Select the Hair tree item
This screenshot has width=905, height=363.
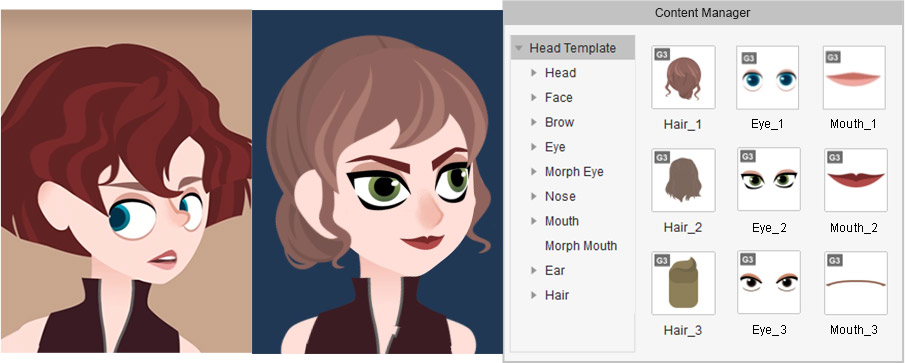tap(557, 295)
